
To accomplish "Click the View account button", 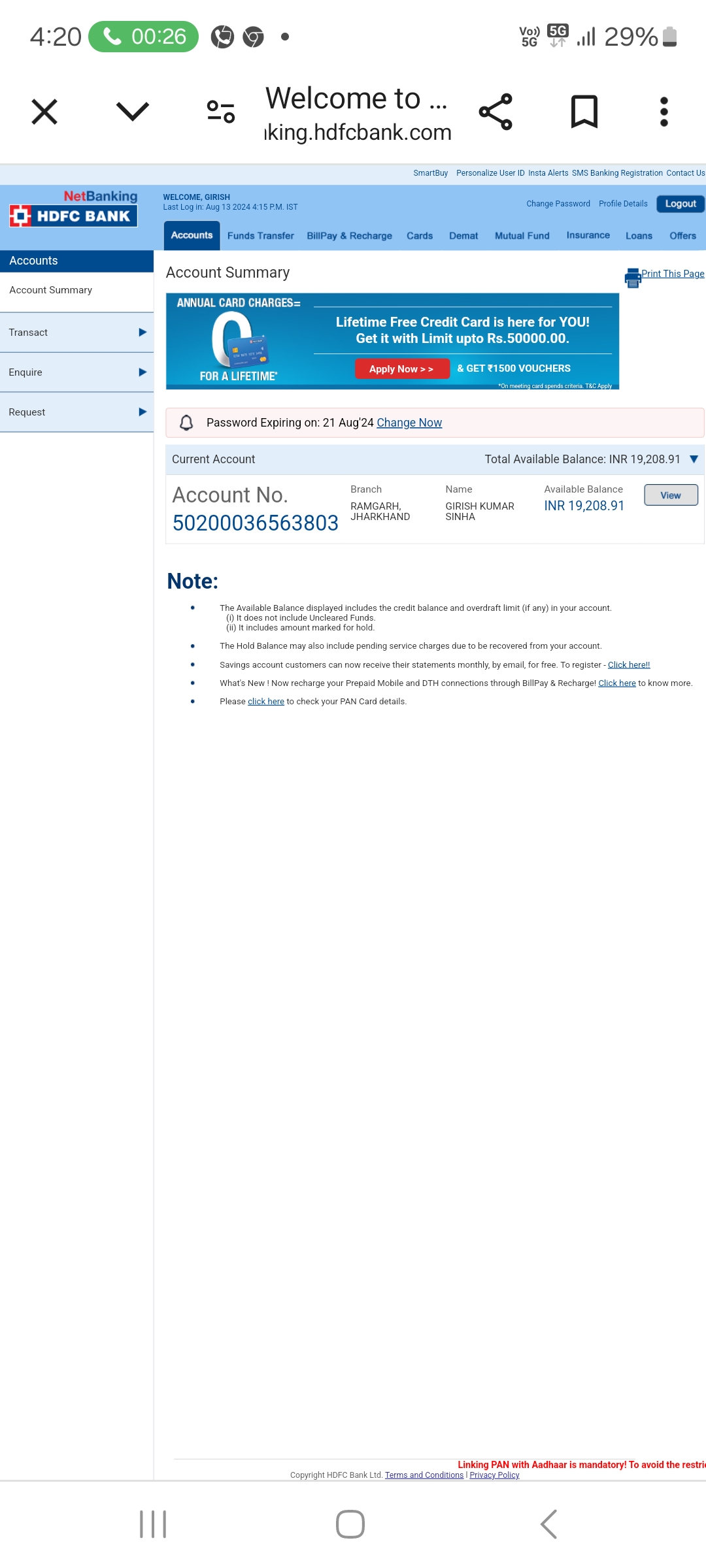I will coord(671,495).
